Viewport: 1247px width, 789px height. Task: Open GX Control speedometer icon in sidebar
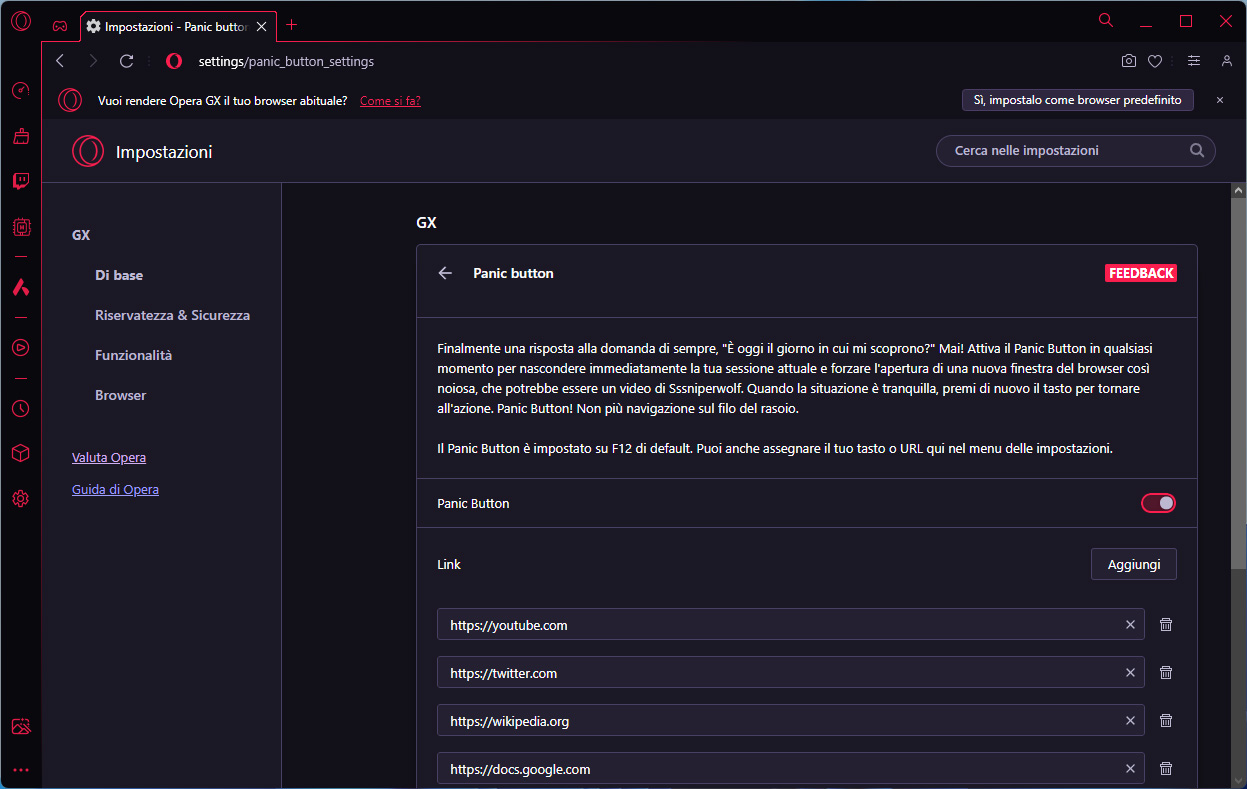pos(21,91)
